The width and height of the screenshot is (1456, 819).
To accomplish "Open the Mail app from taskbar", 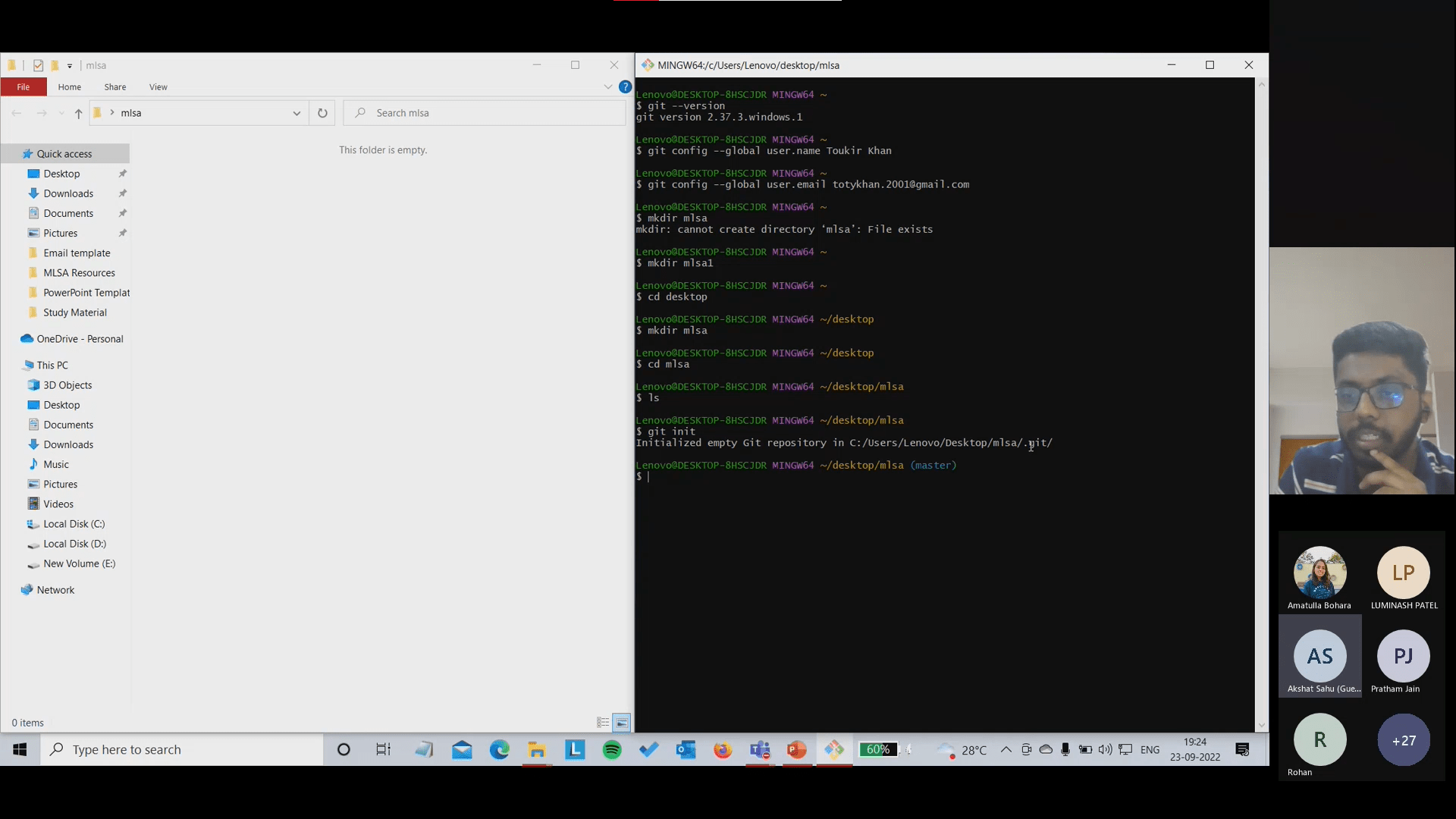I will 462,749.
